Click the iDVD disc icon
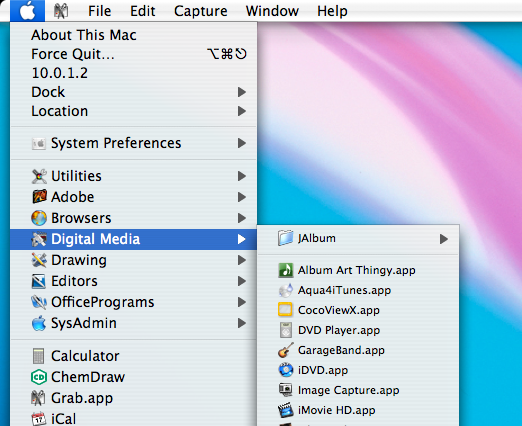The height and width of the screenshot is (426, 522). coord(286,370)
